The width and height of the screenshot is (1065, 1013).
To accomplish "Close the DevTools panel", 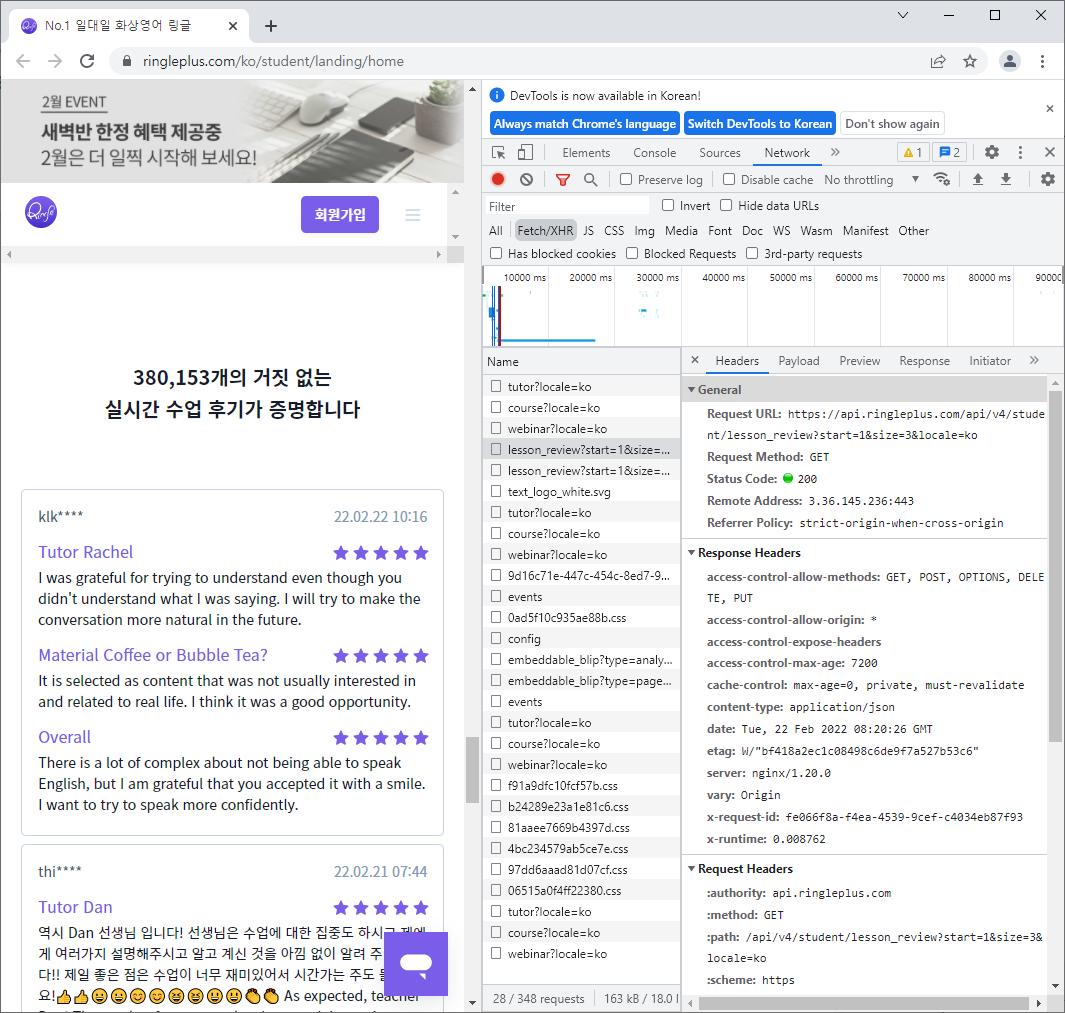I will pyautogui.click(x=1049, y=152).
